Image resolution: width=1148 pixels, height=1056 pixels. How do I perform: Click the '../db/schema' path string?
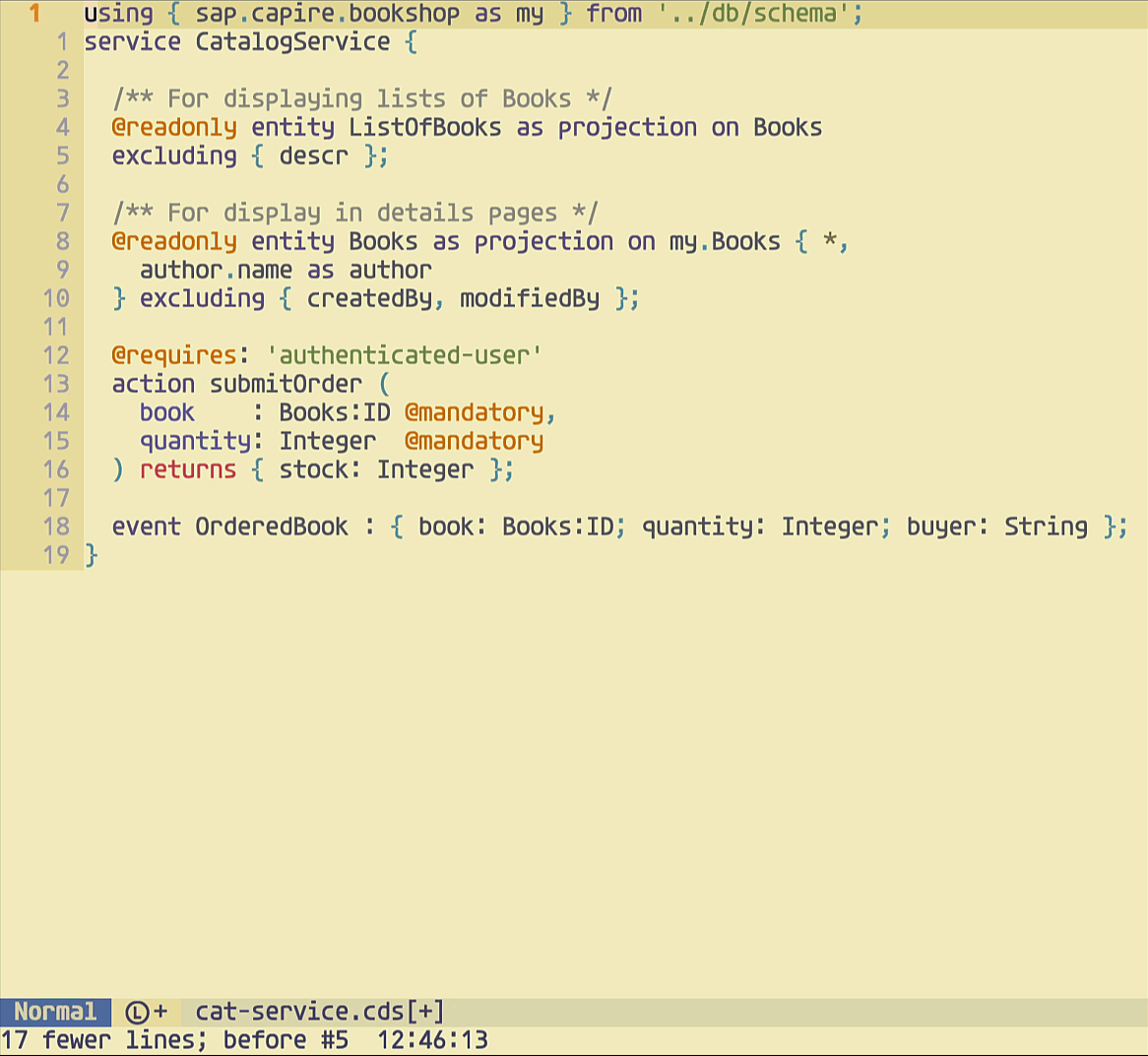(754, 14)
